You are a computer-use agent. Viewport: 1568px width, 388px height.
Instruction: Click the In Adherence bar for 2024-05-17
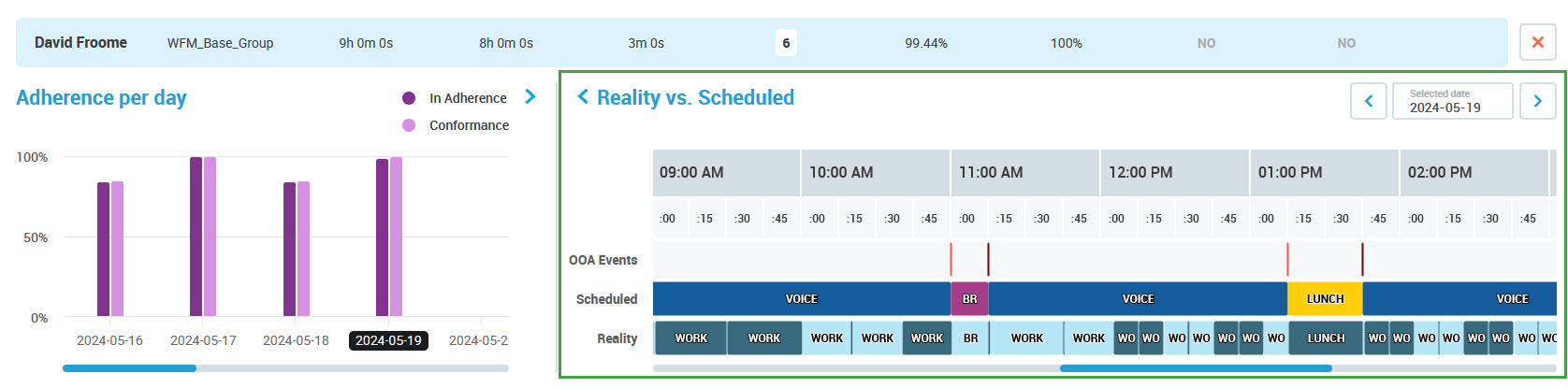tap(196, 237)
